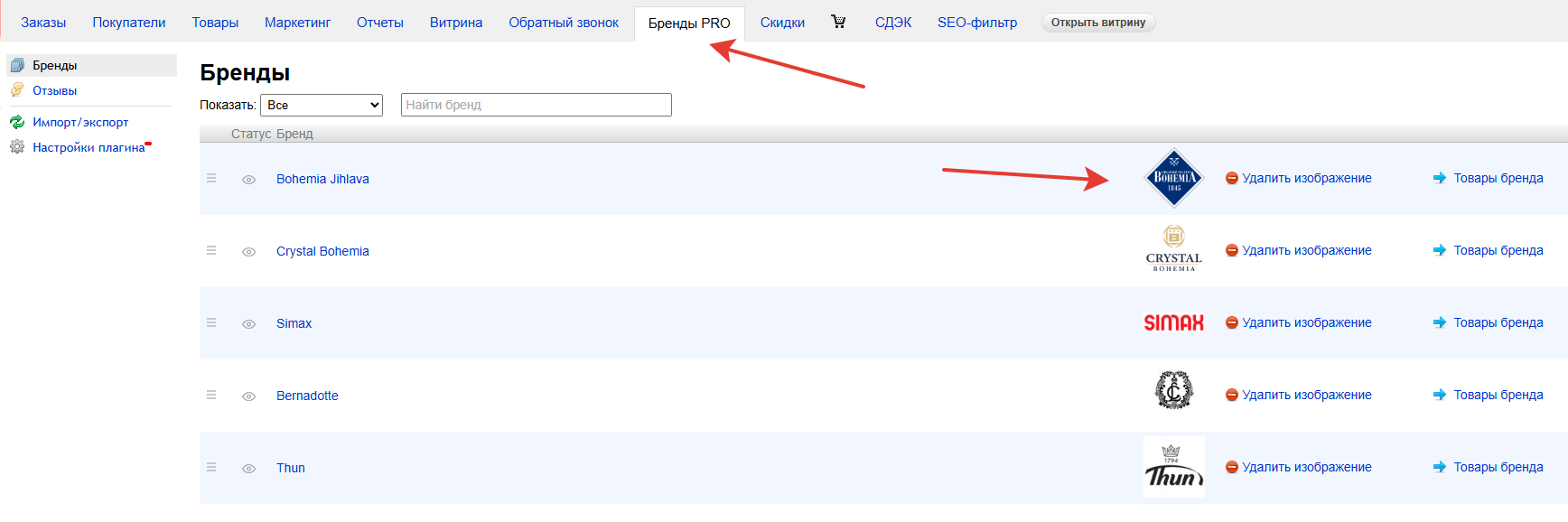Click the red delete icon for Simax image
Viewport: 1568px width, 522px height.
(1231, 323)
